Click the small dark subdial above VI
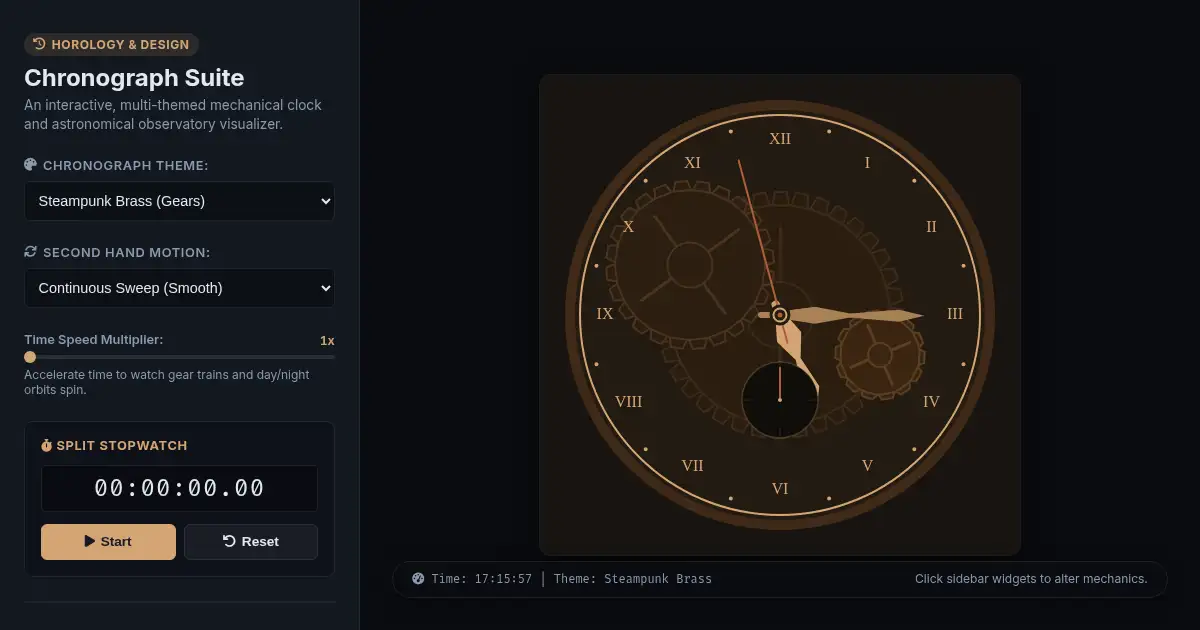The height and width of the screenshot is (630, 1200). (x=780, y=400)
